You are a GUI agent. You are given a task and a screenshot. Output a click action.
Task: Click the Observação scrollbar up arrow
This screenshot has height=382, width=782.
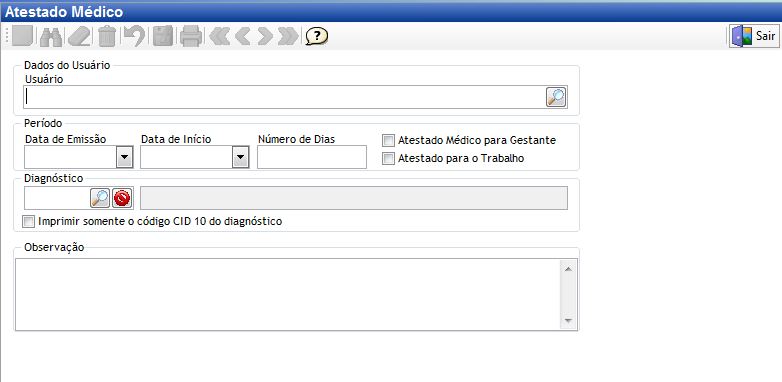tap(568, 269)
